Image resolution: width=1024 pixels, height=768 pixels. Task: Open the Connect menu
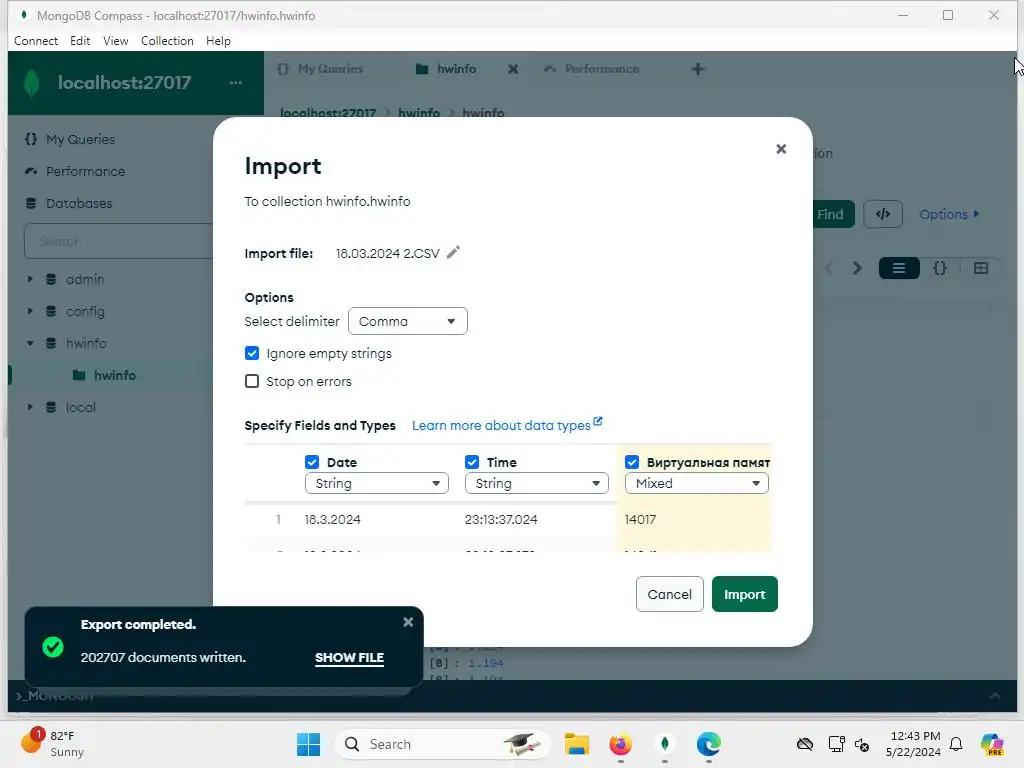[x=36, y=40]
